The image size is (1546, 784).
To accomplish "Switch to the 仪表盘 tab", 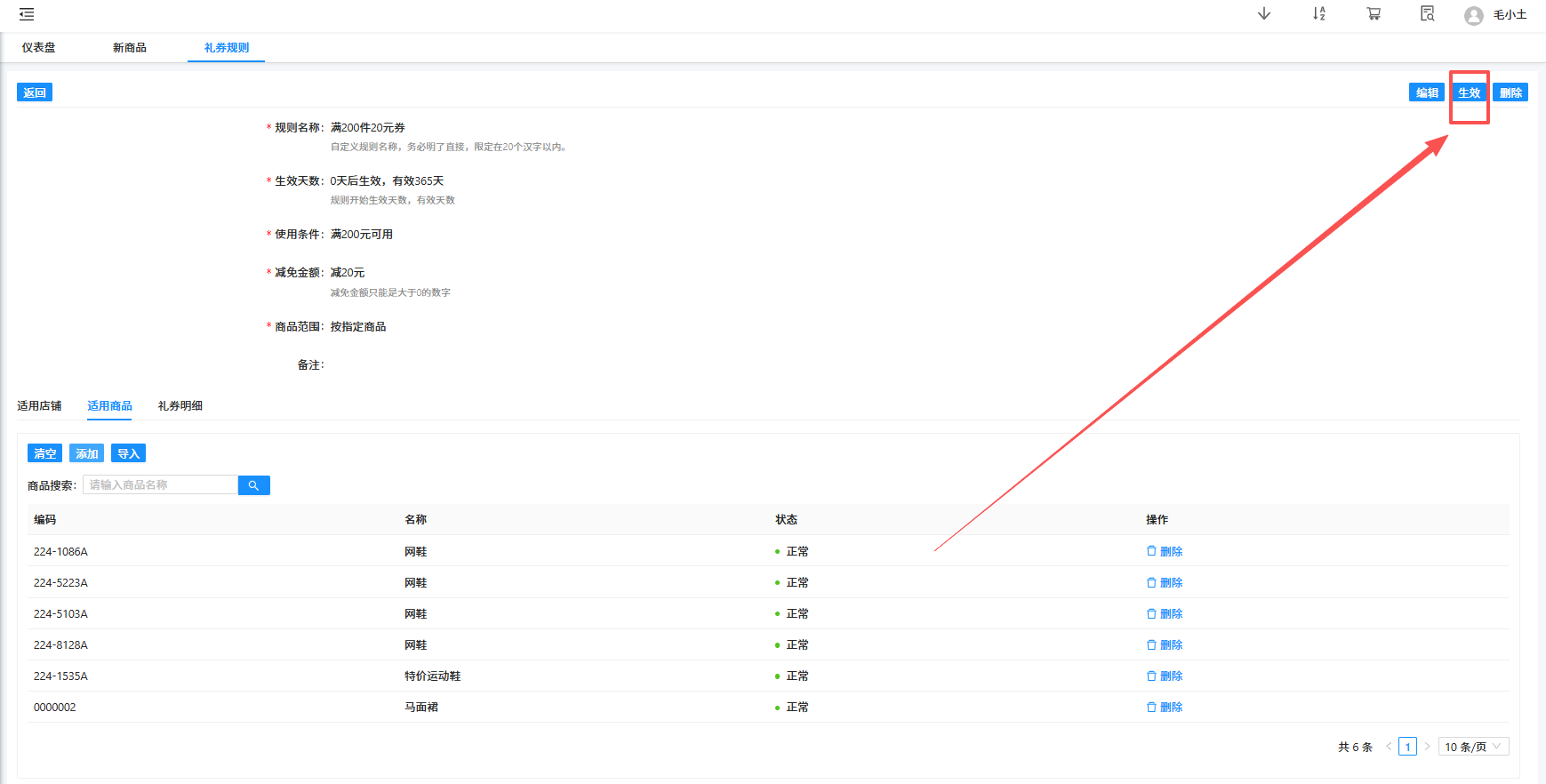I will [x=39, y=48].
